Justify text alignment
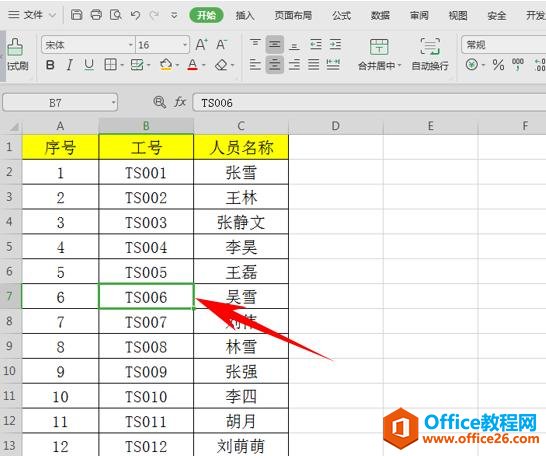 point(313,65)
